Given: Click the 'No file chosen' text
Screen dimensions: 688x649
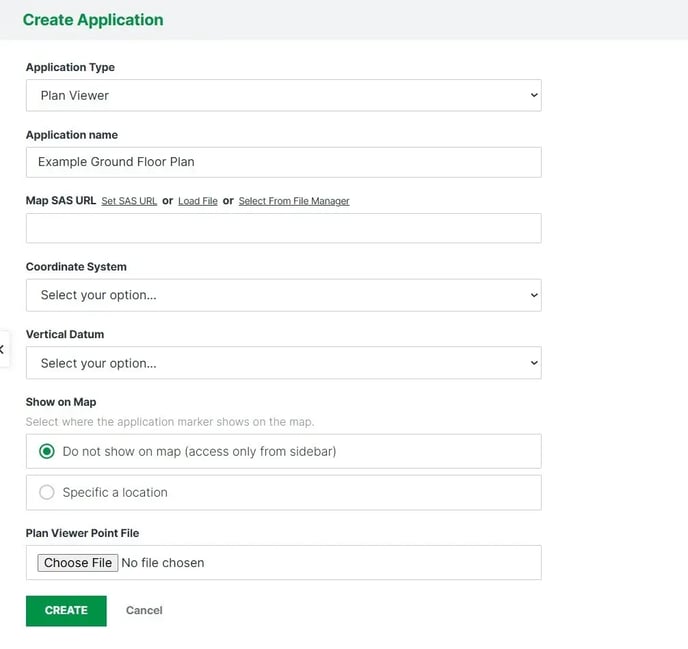Looking at the screenshot, I should (163, 563).
